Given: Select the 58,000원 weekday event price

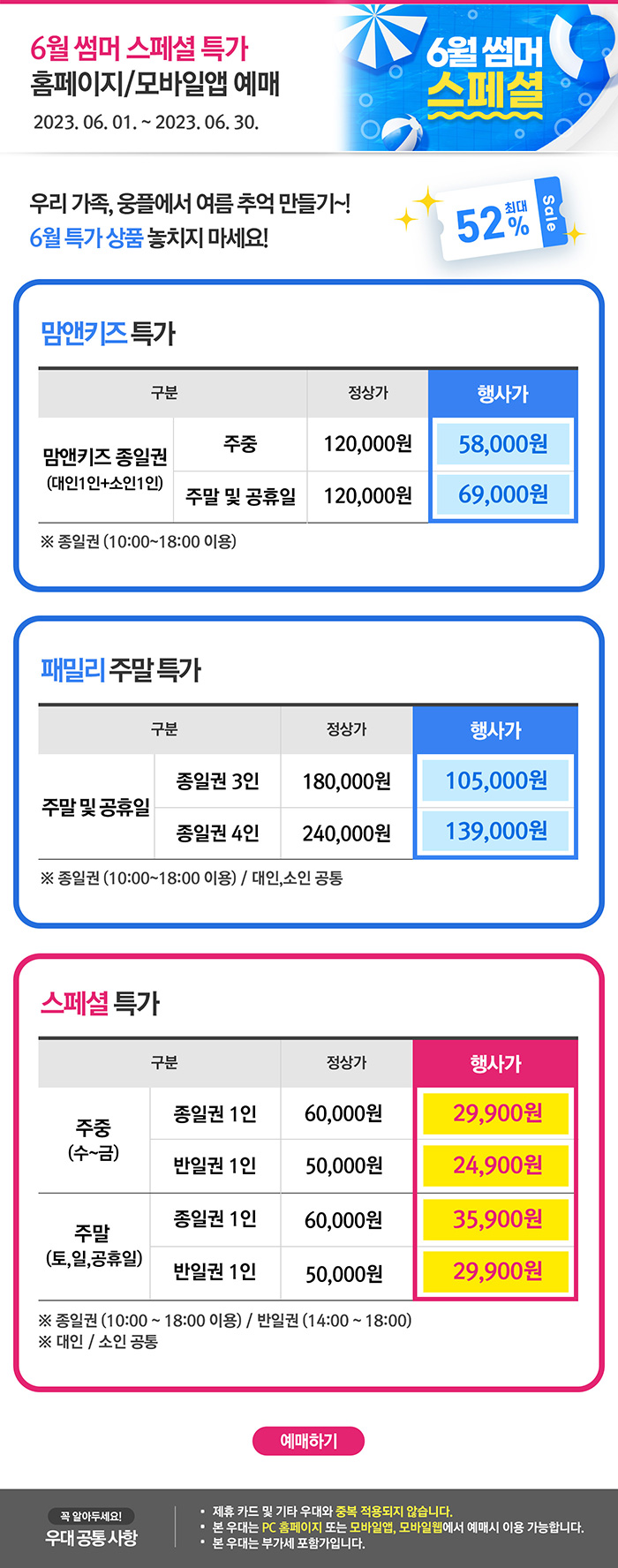Looking at the screenshot, I should tap(503, 444).
